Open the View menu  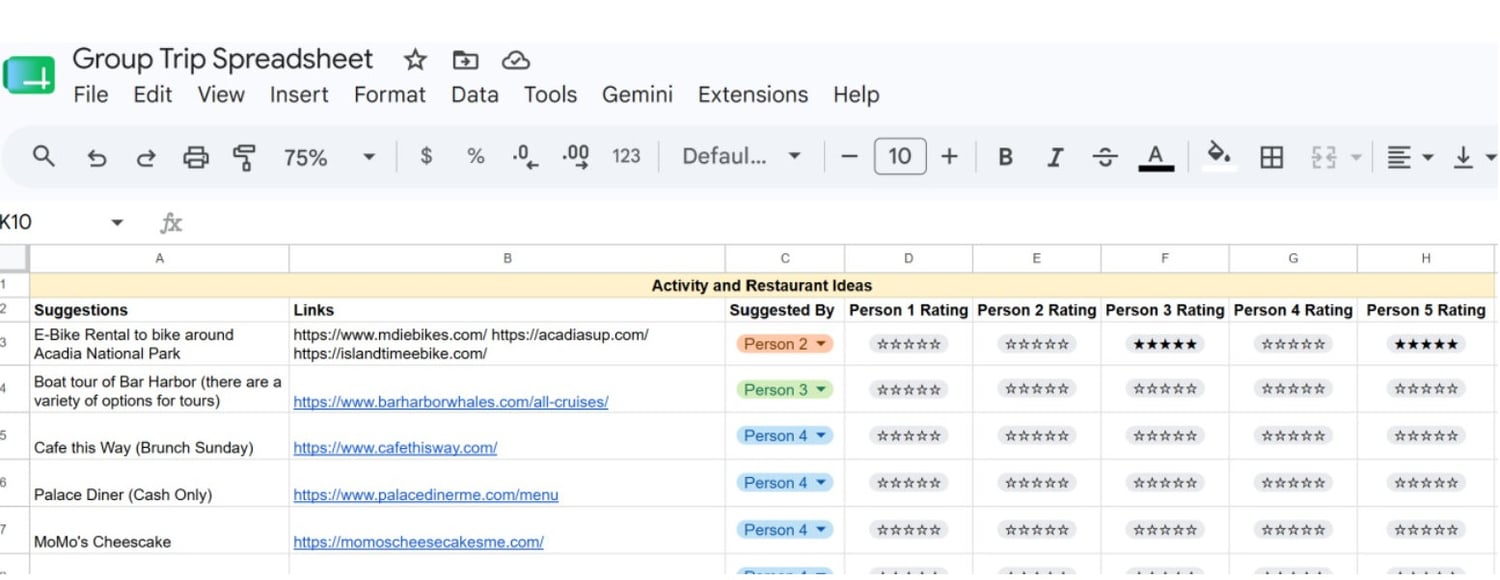pyautogui.click(x=221, y=95)
